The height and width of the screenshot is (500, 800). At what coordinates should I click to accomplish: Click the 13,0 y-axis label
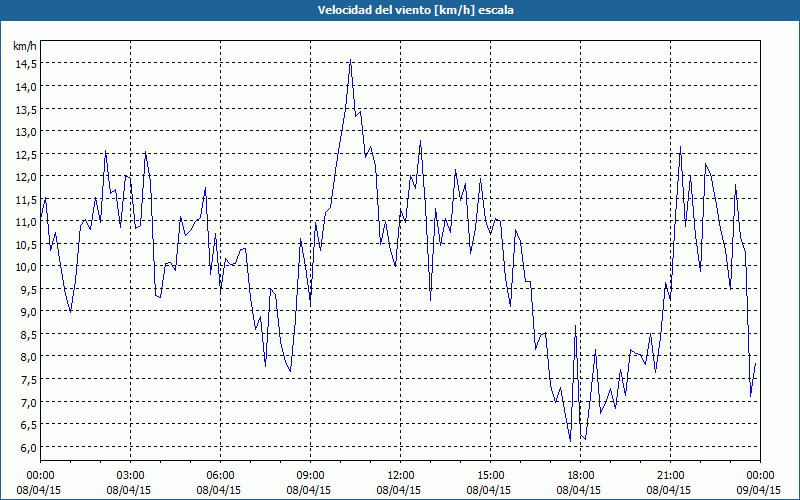(x=26, y=131)
